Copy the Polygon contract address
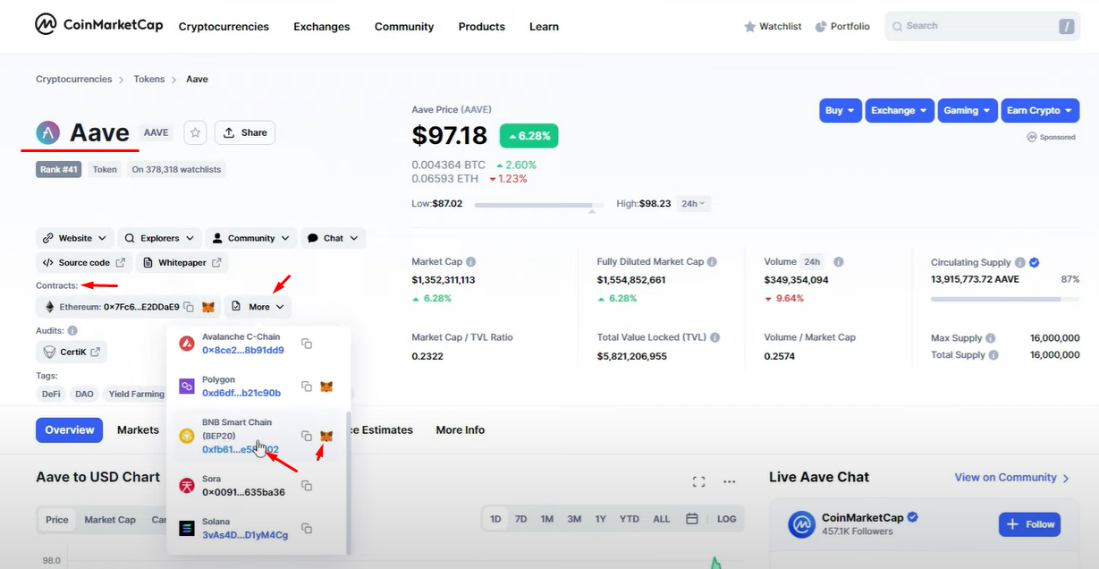 tap(306, 386)
